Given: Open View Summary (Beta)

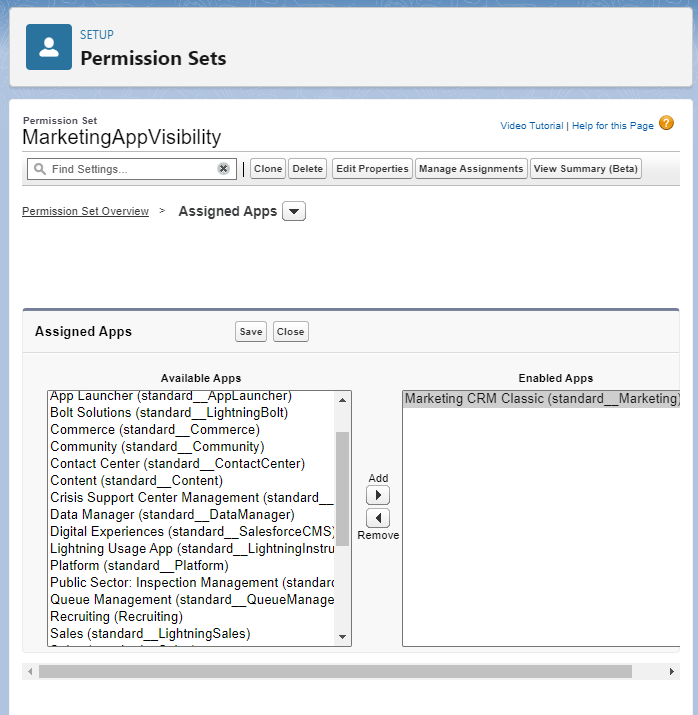Looking at the screenshot, I should pos(586,169).
